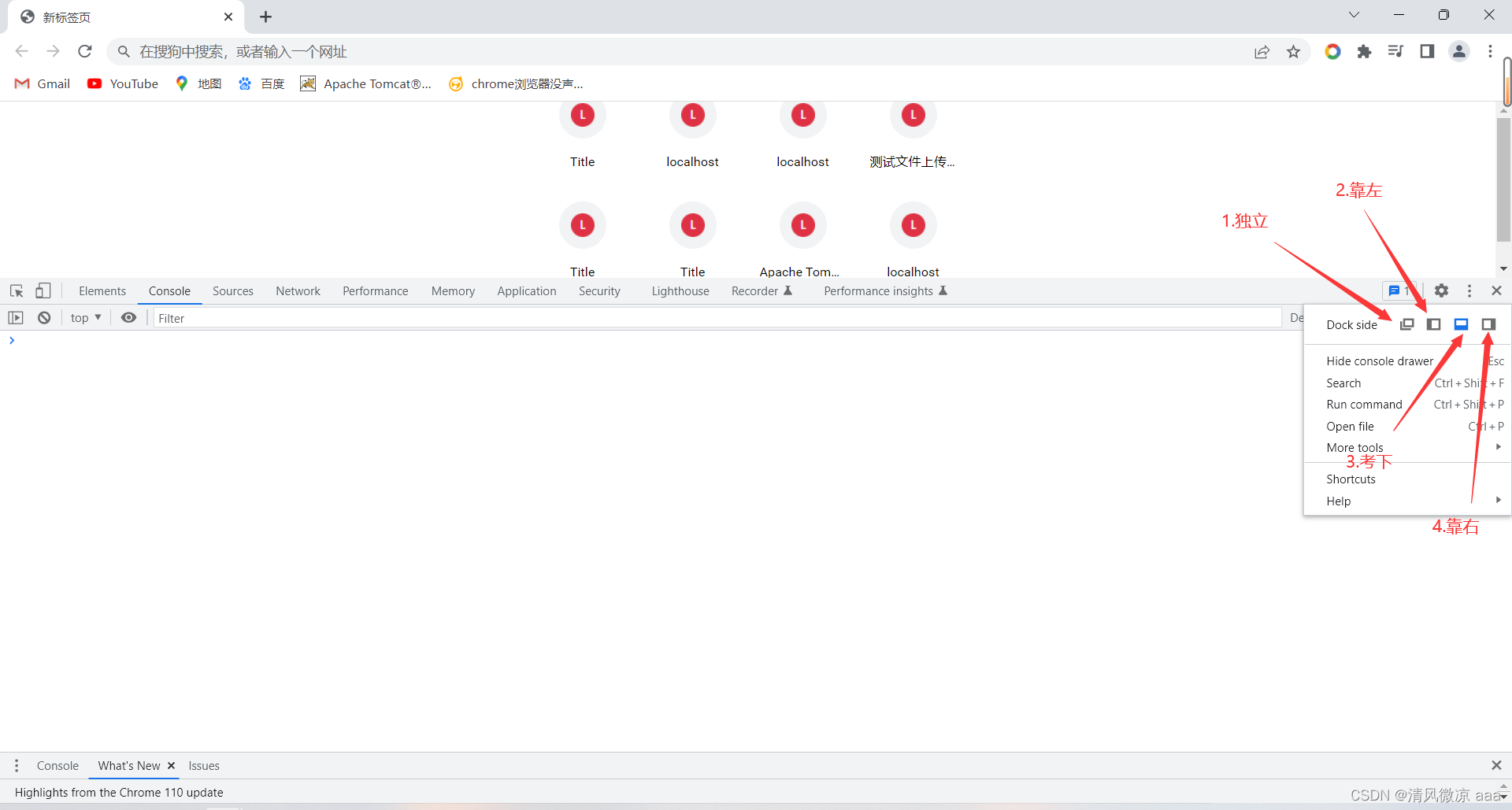Open the YouTube bookmark

(122, 83)
